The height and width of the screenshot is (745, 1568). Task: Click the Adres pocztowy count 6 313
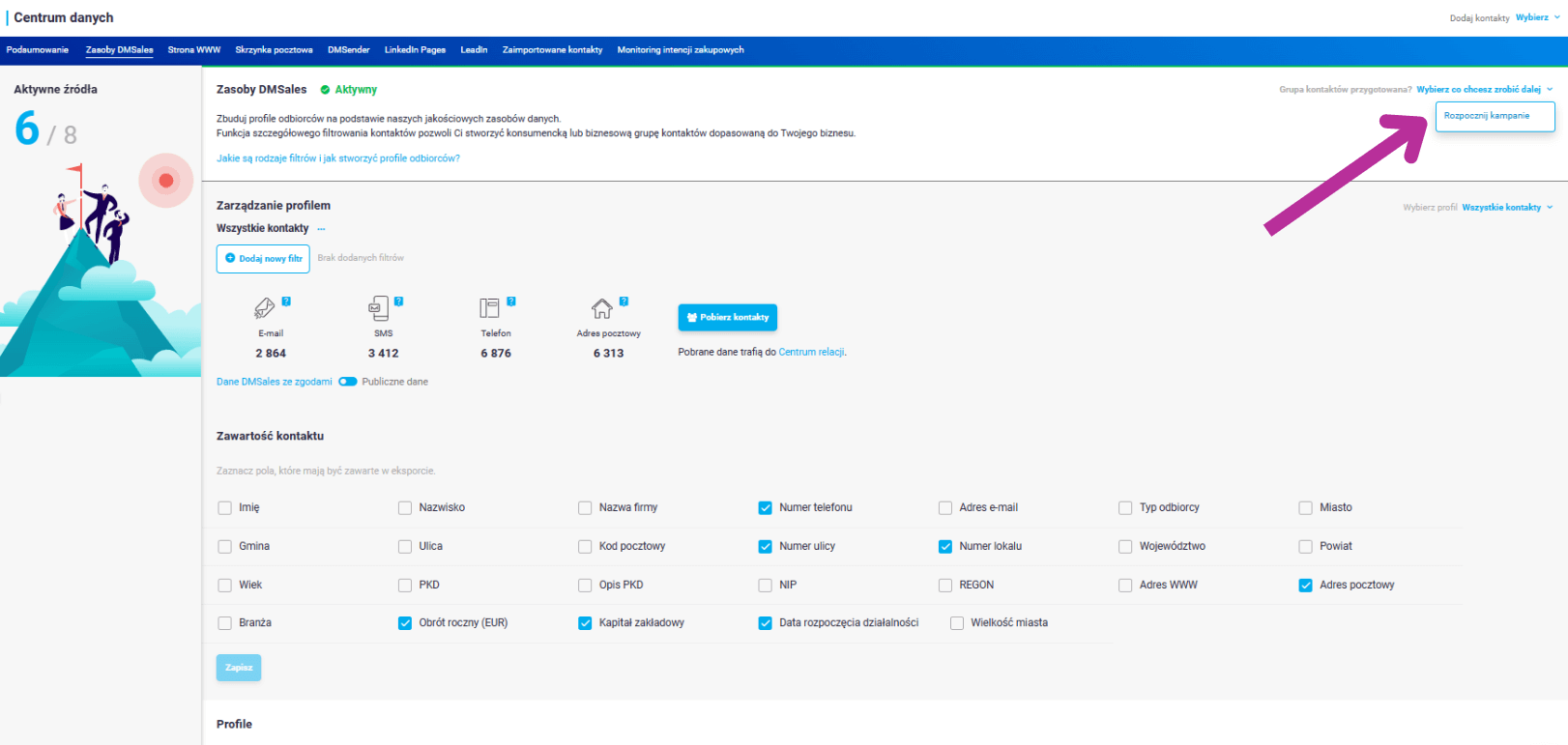pos(609,354)
